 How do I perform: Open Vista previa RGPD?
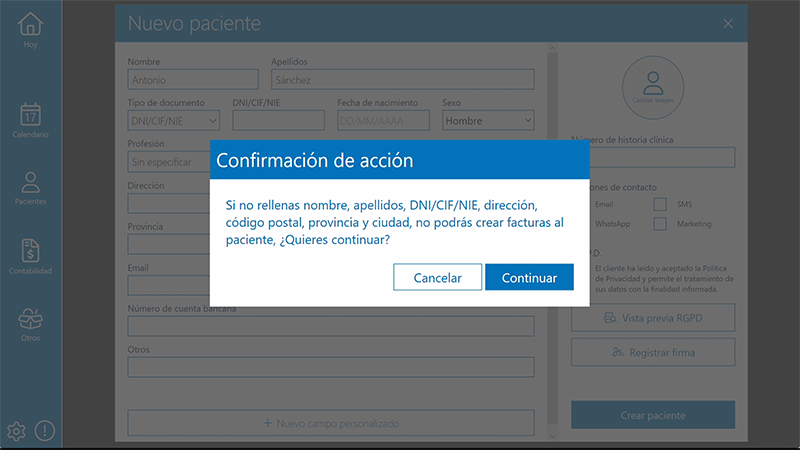653,318
